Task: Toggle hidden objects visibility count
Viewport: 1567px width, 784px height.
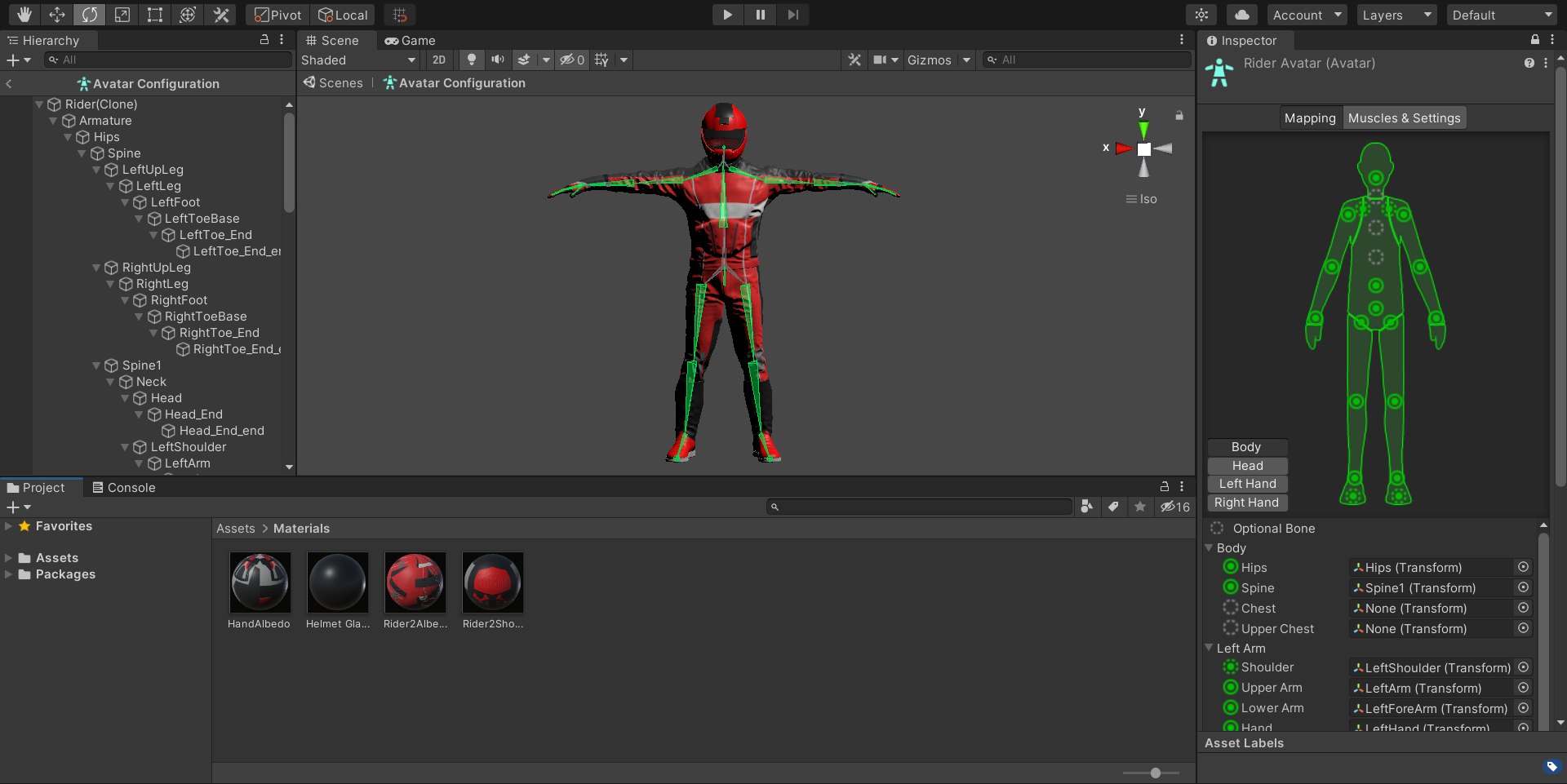Action: [x=571, y=60]
